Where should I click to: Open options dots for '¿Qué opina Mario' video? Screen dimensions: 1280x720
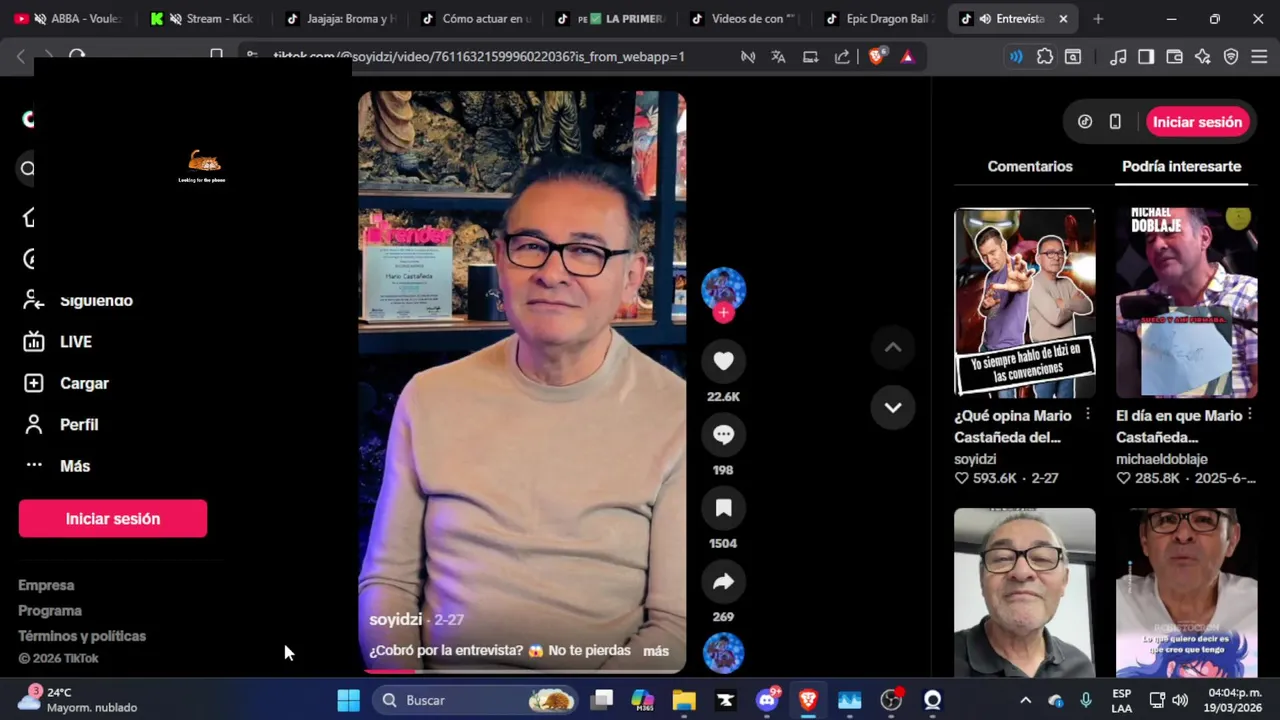[x=1087, y=415]
